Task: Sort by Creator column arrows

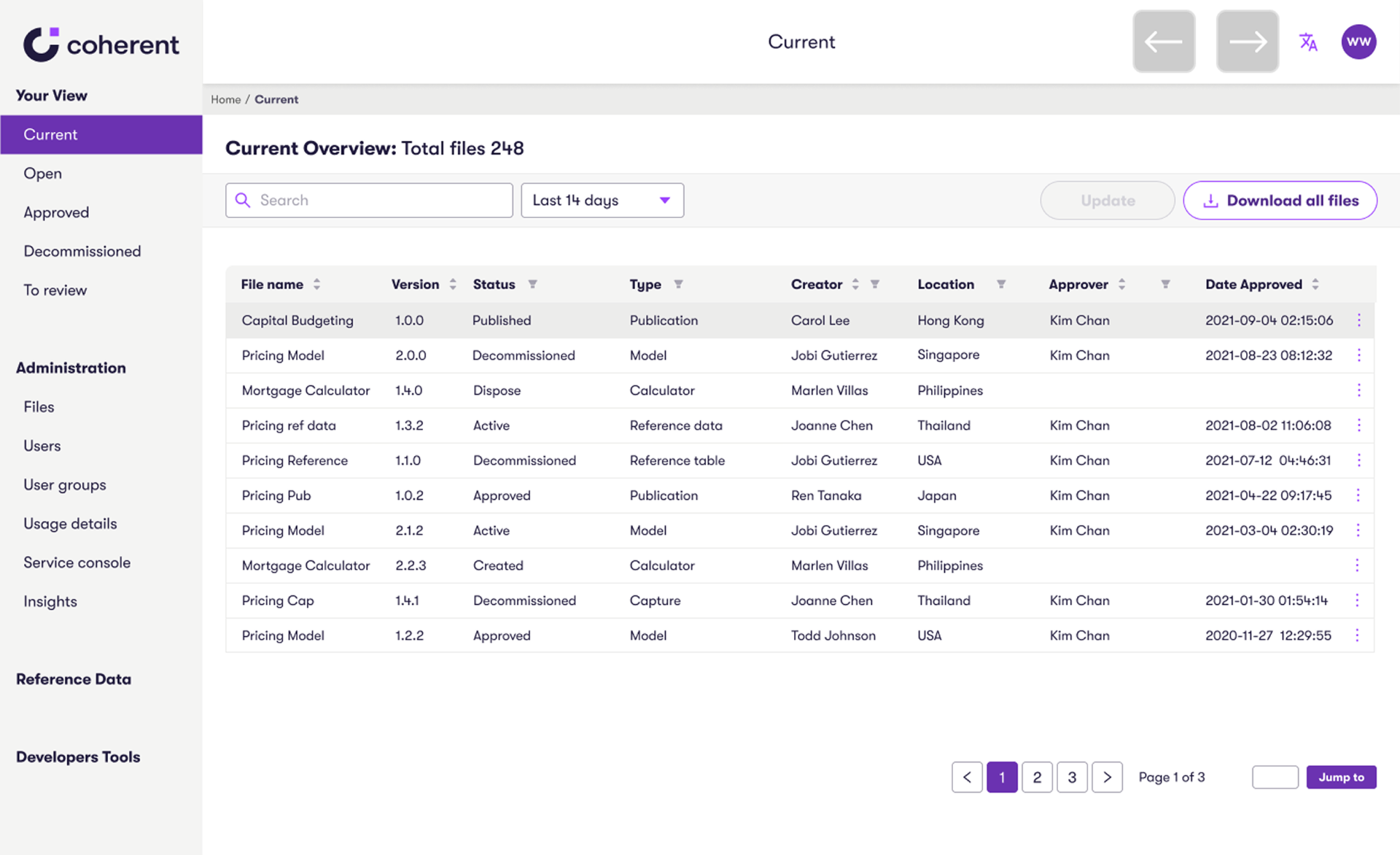Action: (855, 285)
